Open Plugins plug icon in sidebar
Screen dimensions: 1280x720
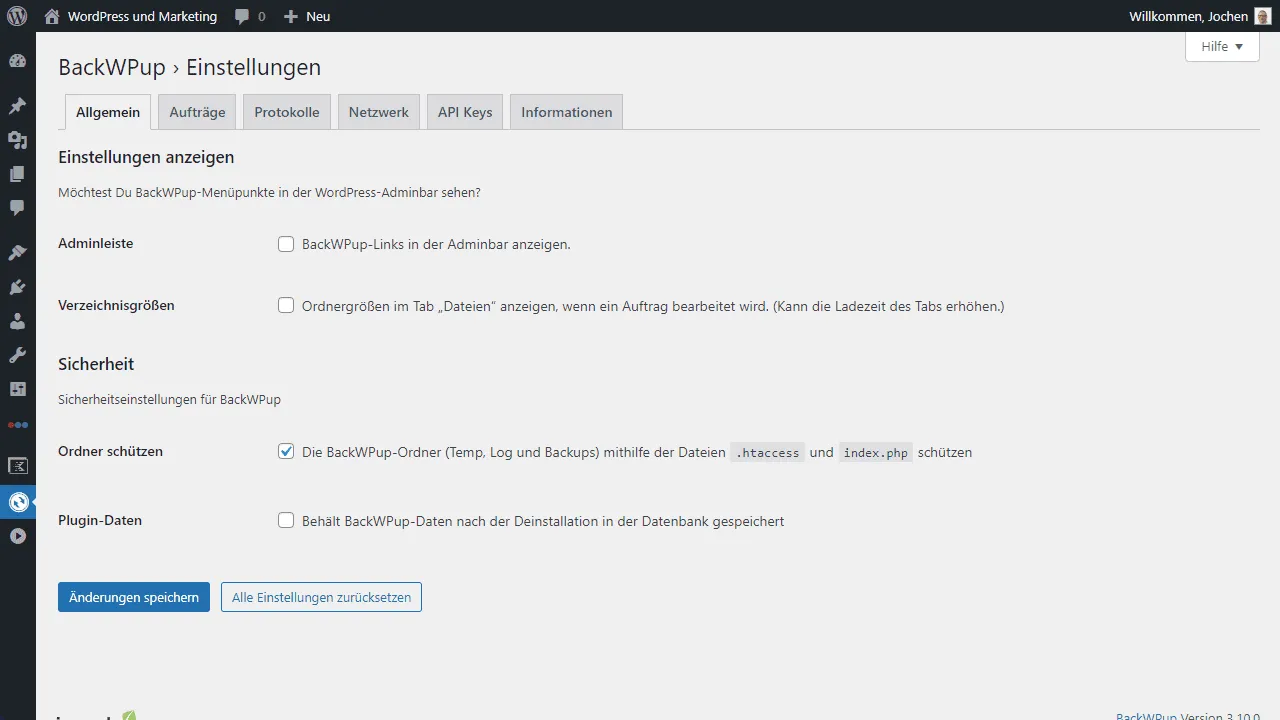pos(17,287)
